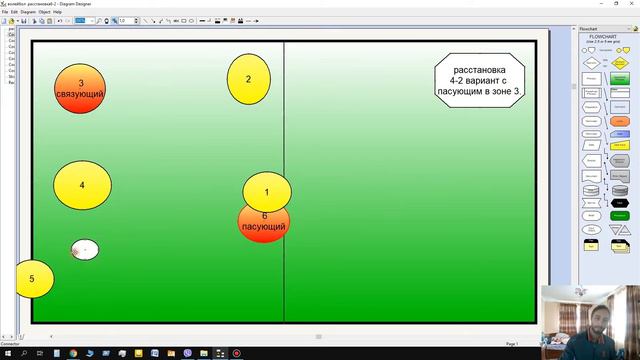Pick the yellow diamond decision shape from palette

point(620,63)
